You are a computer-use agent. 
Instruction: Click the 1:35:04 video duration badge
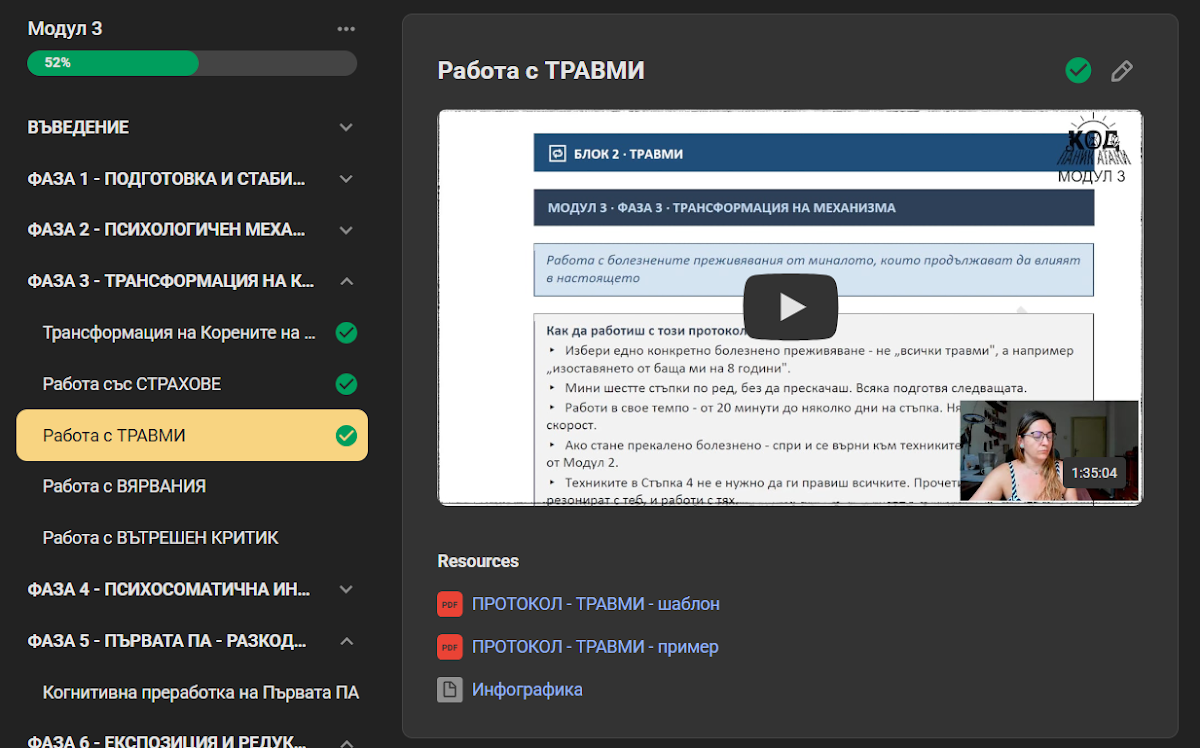[1094, 473]
